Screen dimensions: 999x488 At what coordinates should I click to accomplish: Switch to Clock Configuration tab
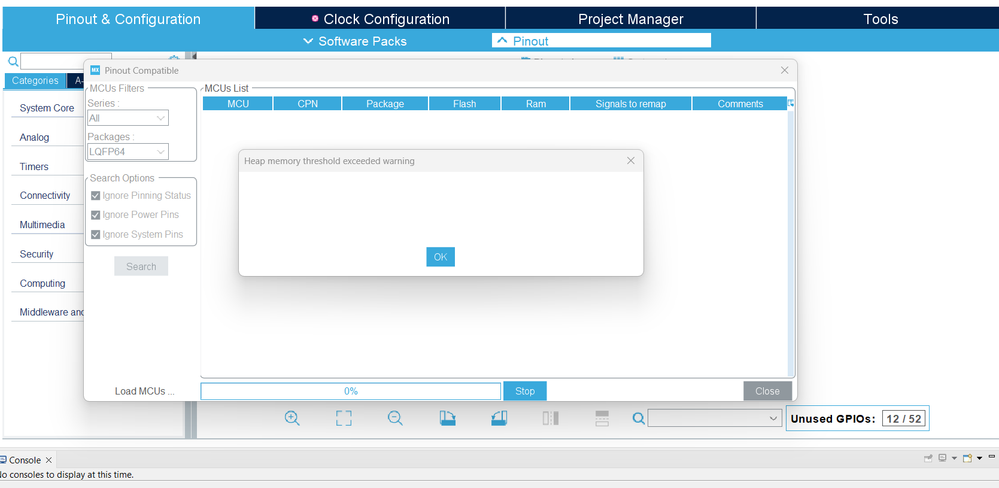(x=380, y=19)
